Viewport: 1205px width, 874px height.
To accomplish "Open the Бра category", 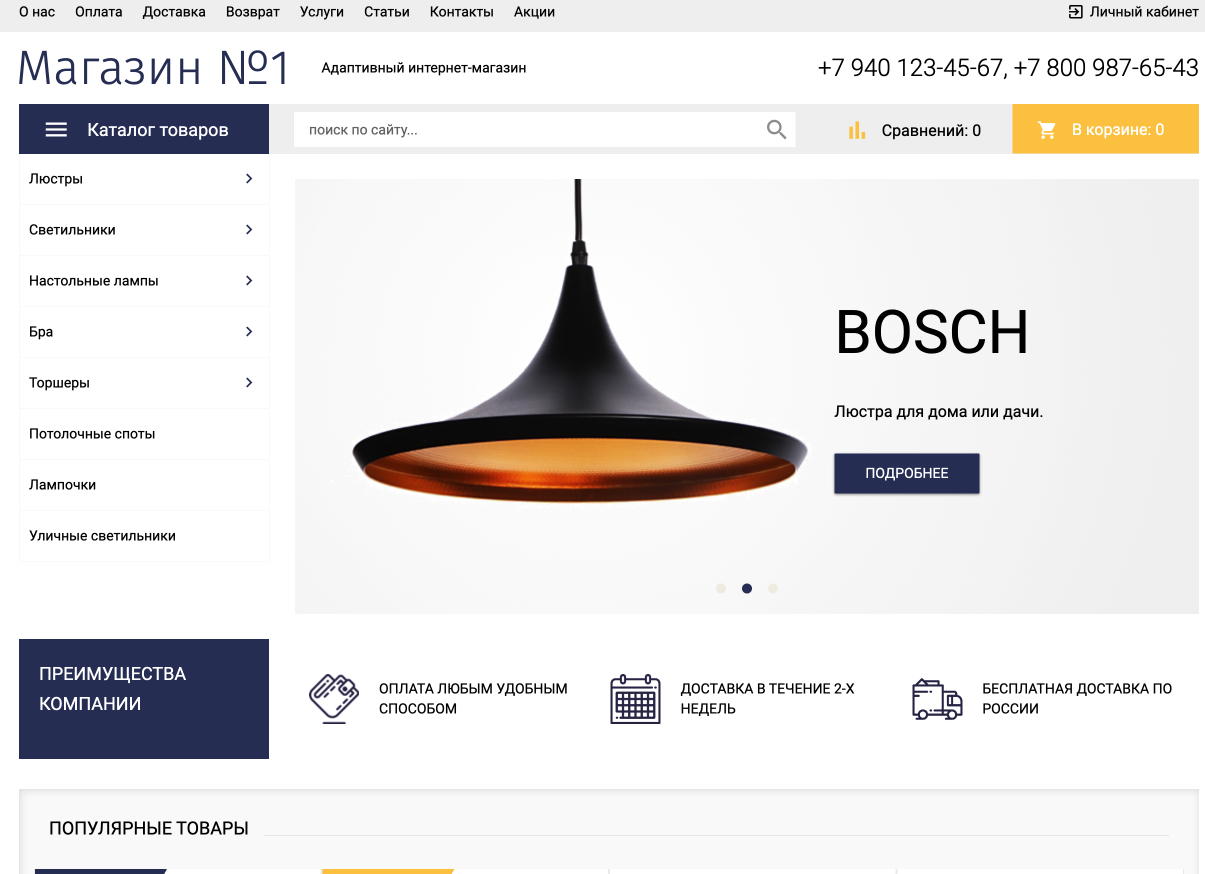I will [144, 332].
